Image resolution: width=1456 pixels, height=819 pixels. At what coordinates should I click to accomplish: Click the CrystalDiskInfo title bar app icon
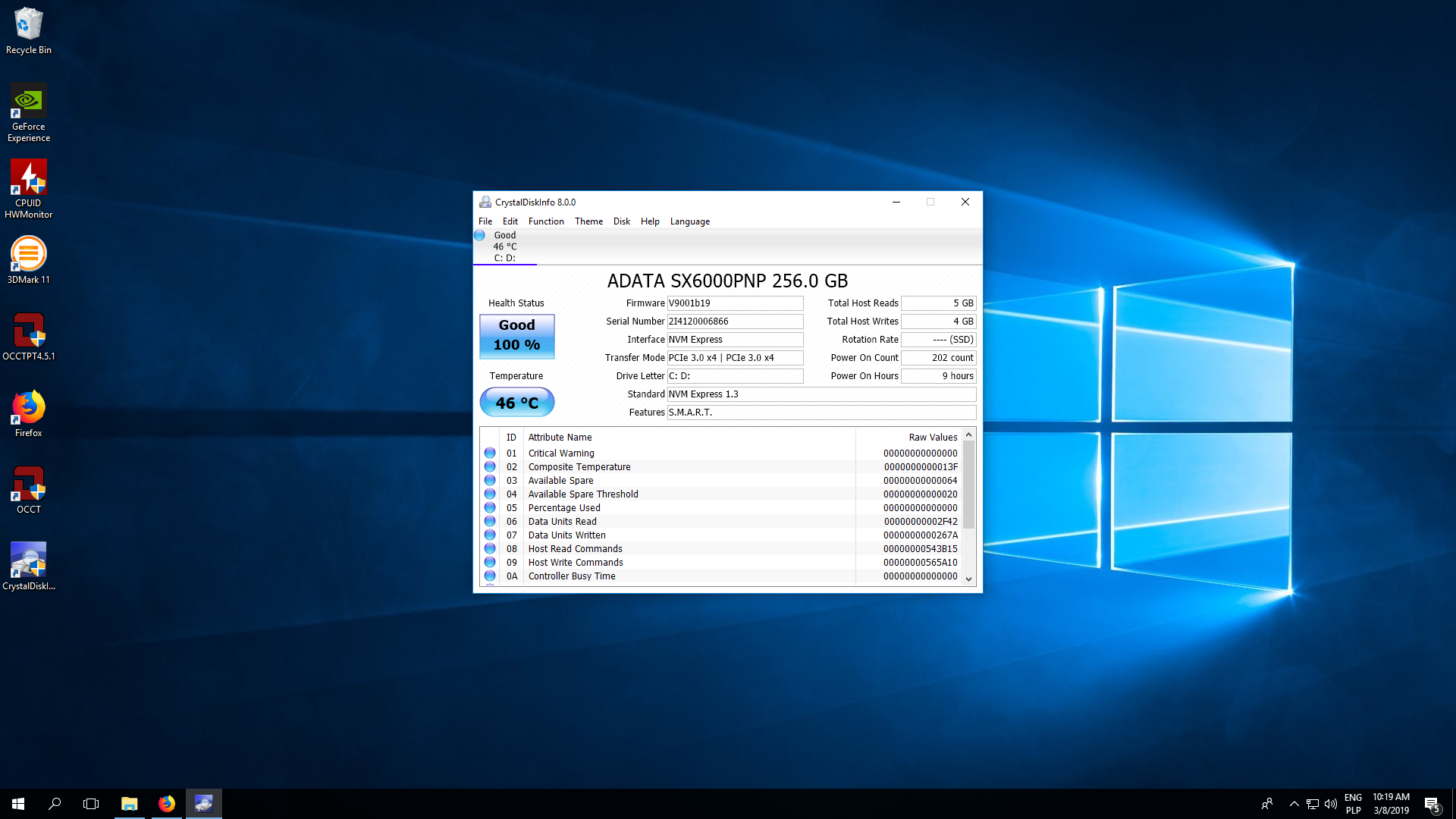tap(485, 202)
